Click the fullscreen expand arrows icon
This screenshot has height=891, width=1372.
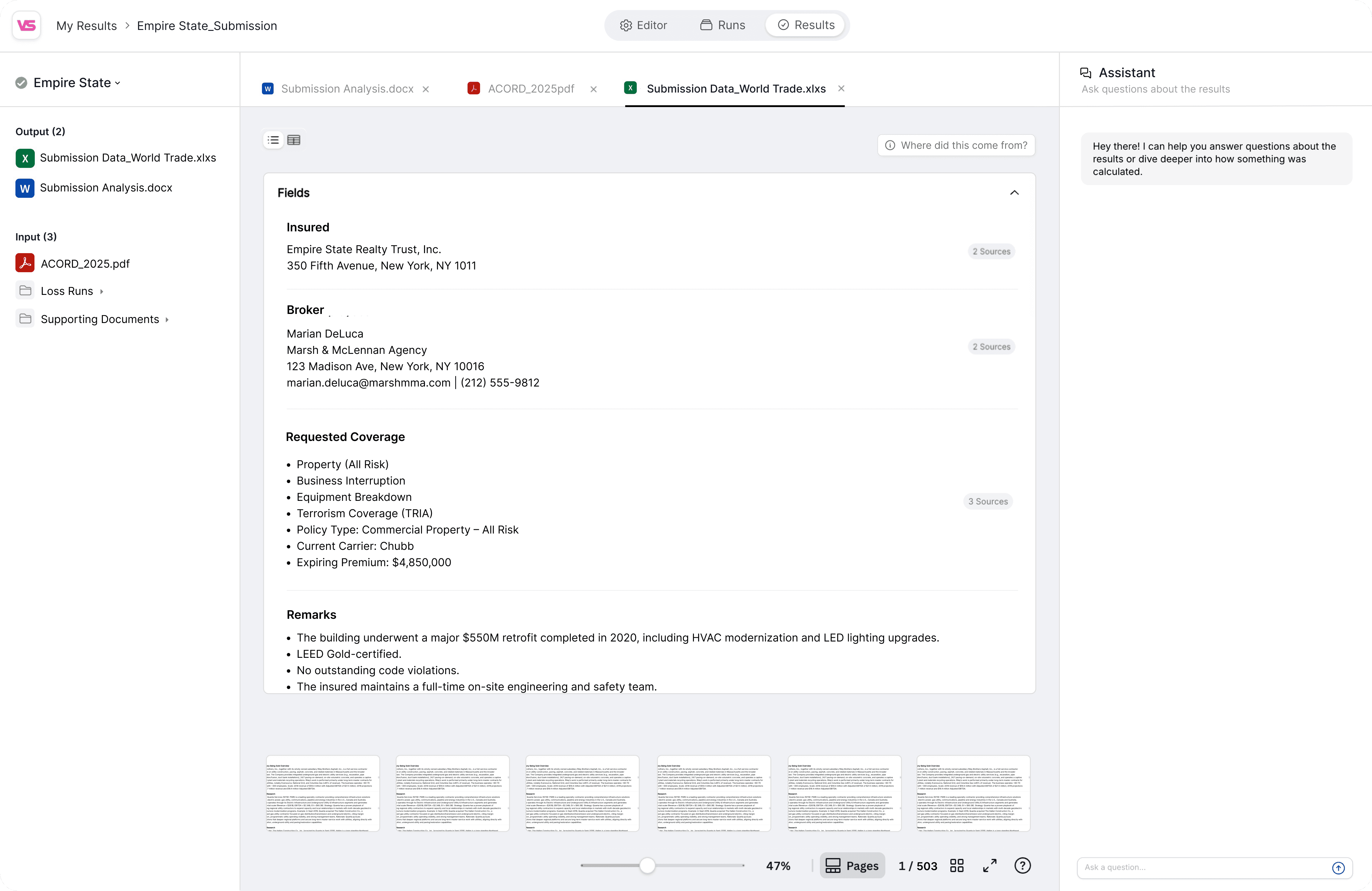coord(990,866)
